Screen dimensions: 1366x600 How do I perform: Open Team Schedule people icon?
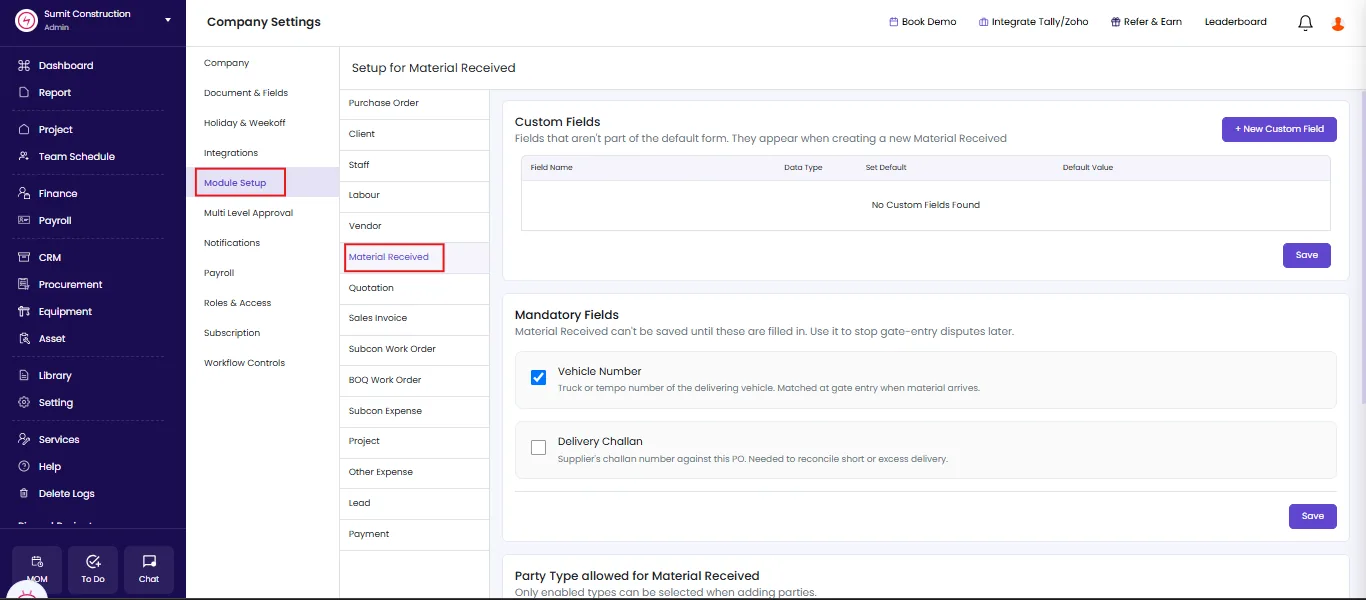[24, 157]
